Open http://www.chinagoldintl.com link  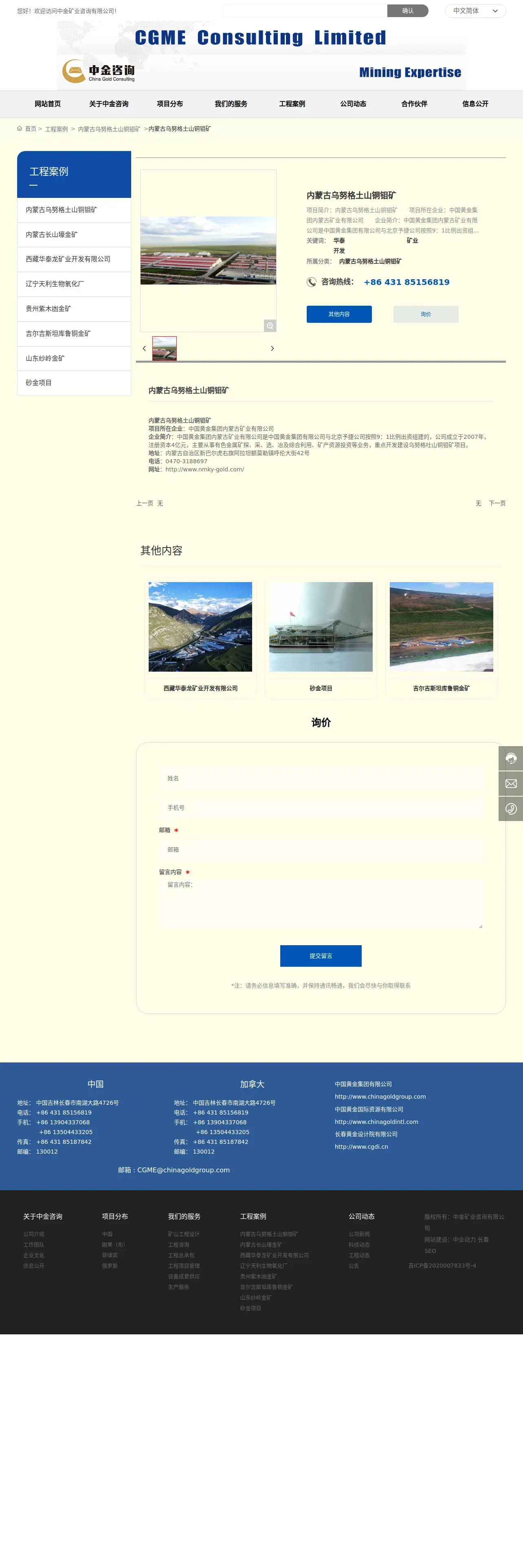376,1122
